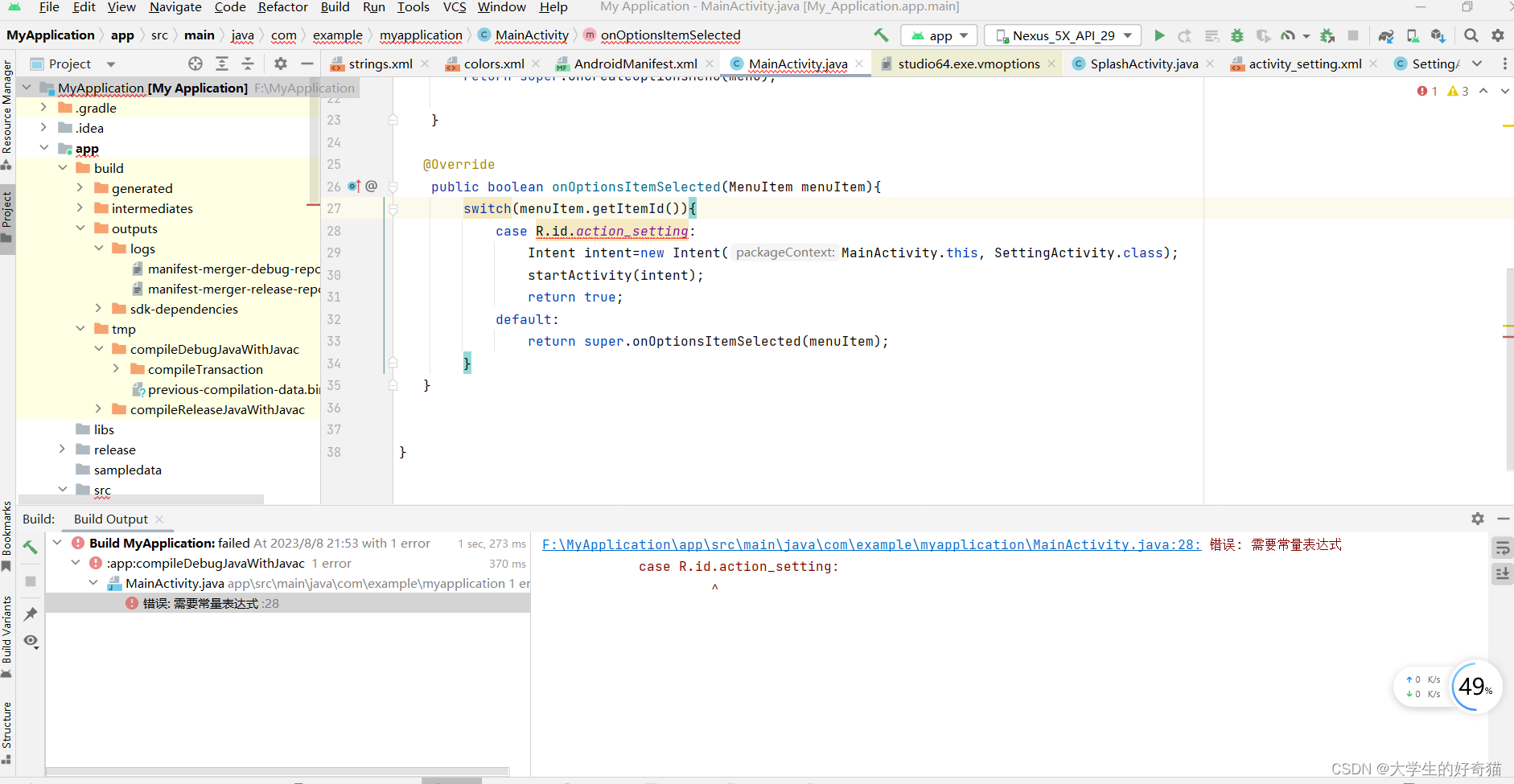The width and height of the screenshot is (1514, 784).
Task: Collapse all in Project panel toolbar
Action: pos(248,64)
